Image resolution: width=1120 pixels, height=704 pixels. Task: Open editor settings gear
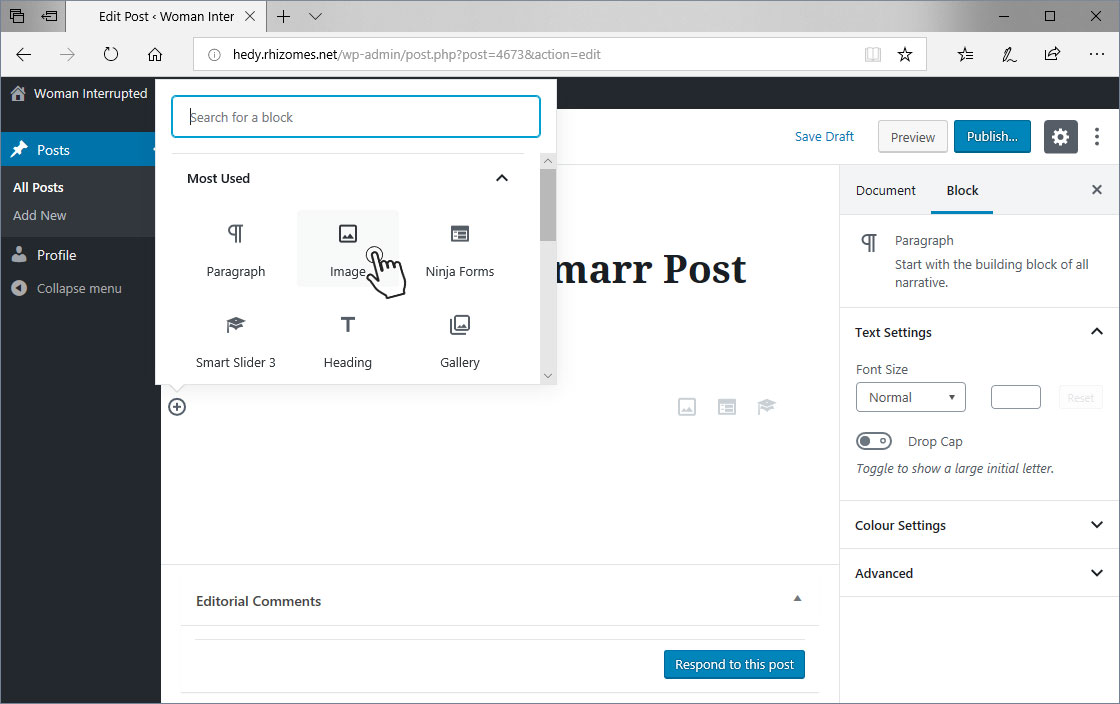(x=1061, y=136)
